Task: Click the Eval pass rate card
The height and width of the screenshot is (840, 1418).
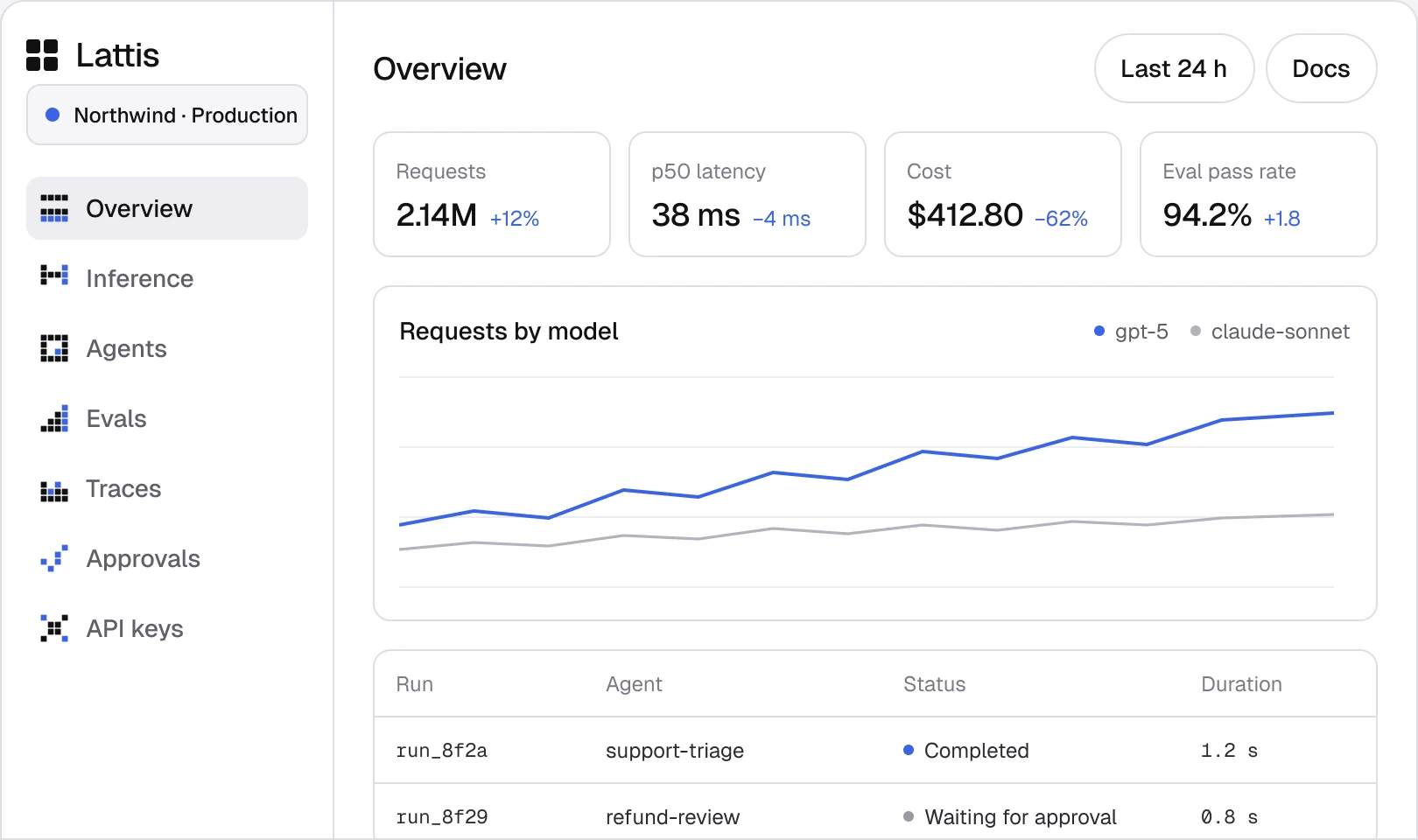Action: pyautogui.click(x=1259, y=194)
